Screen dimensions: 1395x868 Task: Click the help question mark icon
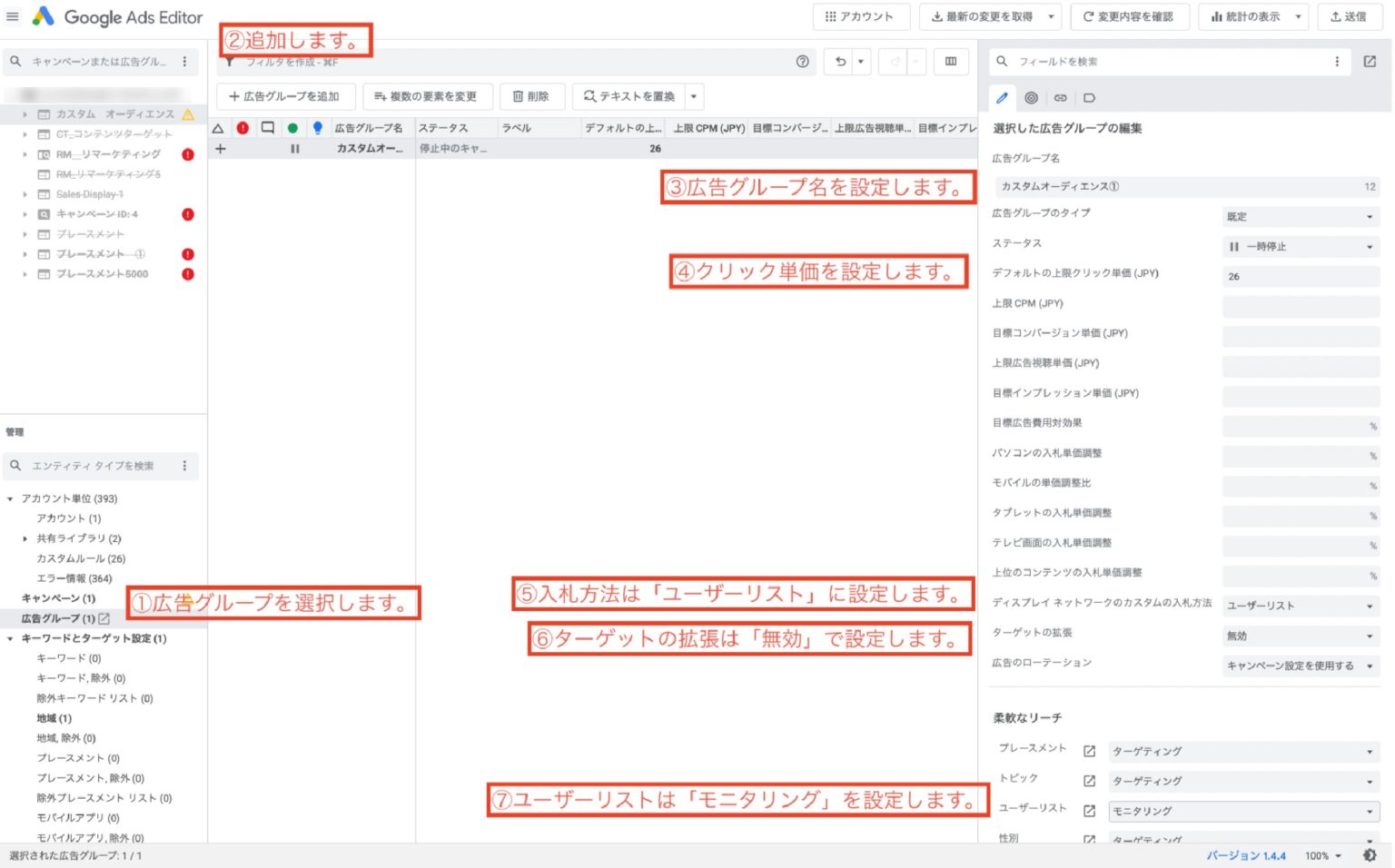pos(802,62)
